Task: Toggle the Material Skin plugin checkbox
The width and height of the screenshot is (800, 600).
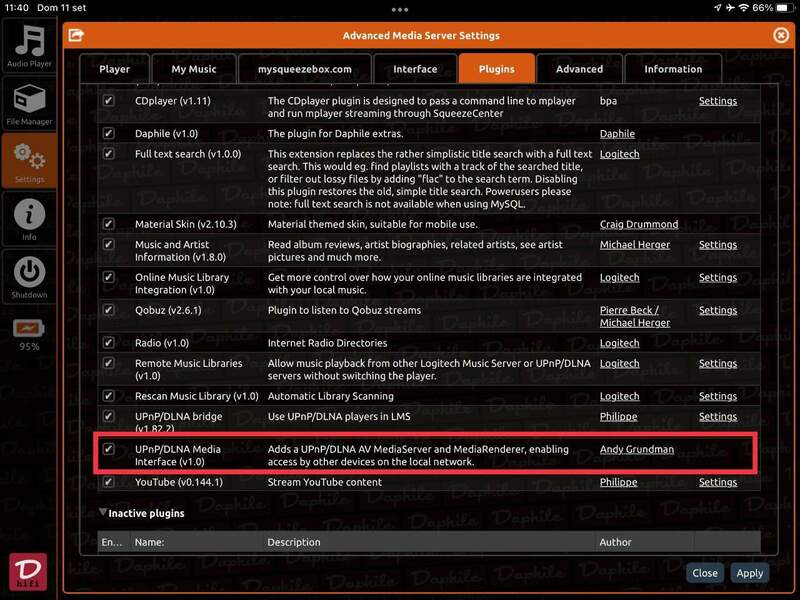Action: 109,224
